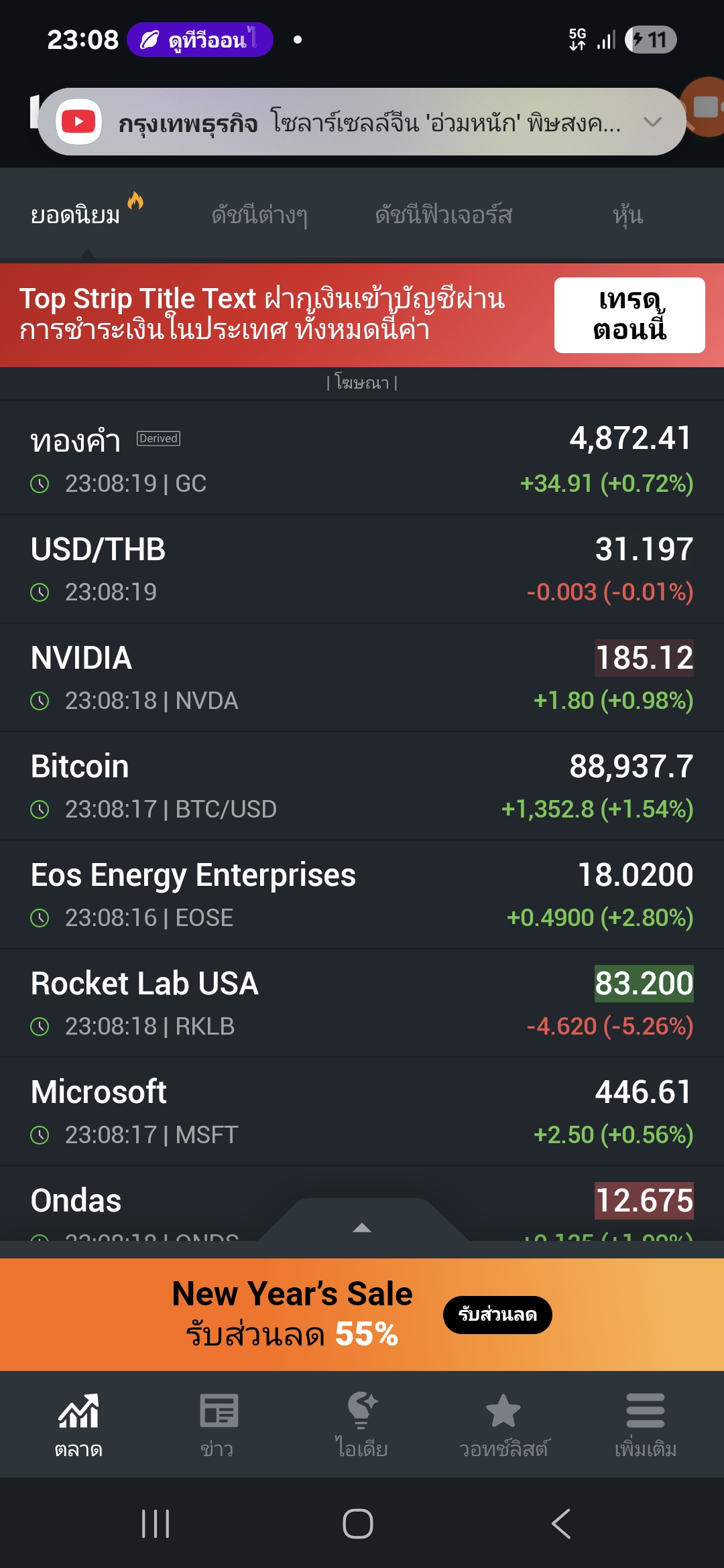Image resolution: width=724 pixels, height=1568 pixels.
Task: Switch to the ดัชนีฟิวเจอร์ส tab
Action: [444, 215]
